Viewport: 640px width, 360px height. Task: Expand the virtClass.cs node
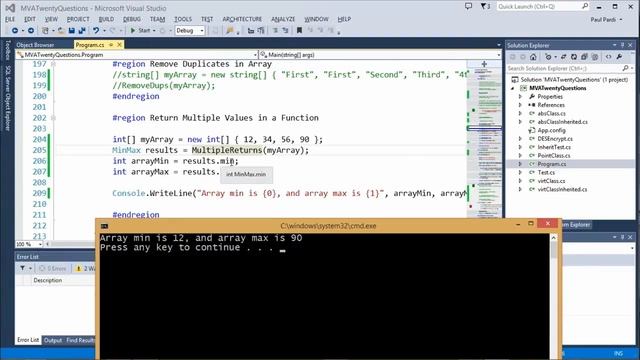520,181
